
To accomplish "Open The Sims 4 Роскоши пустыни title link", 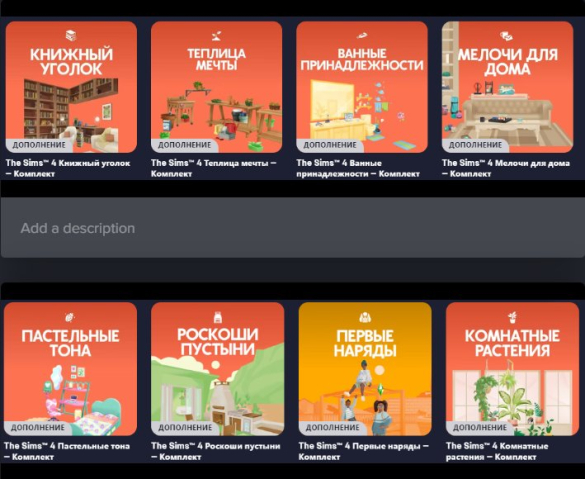I will (216, 451).
